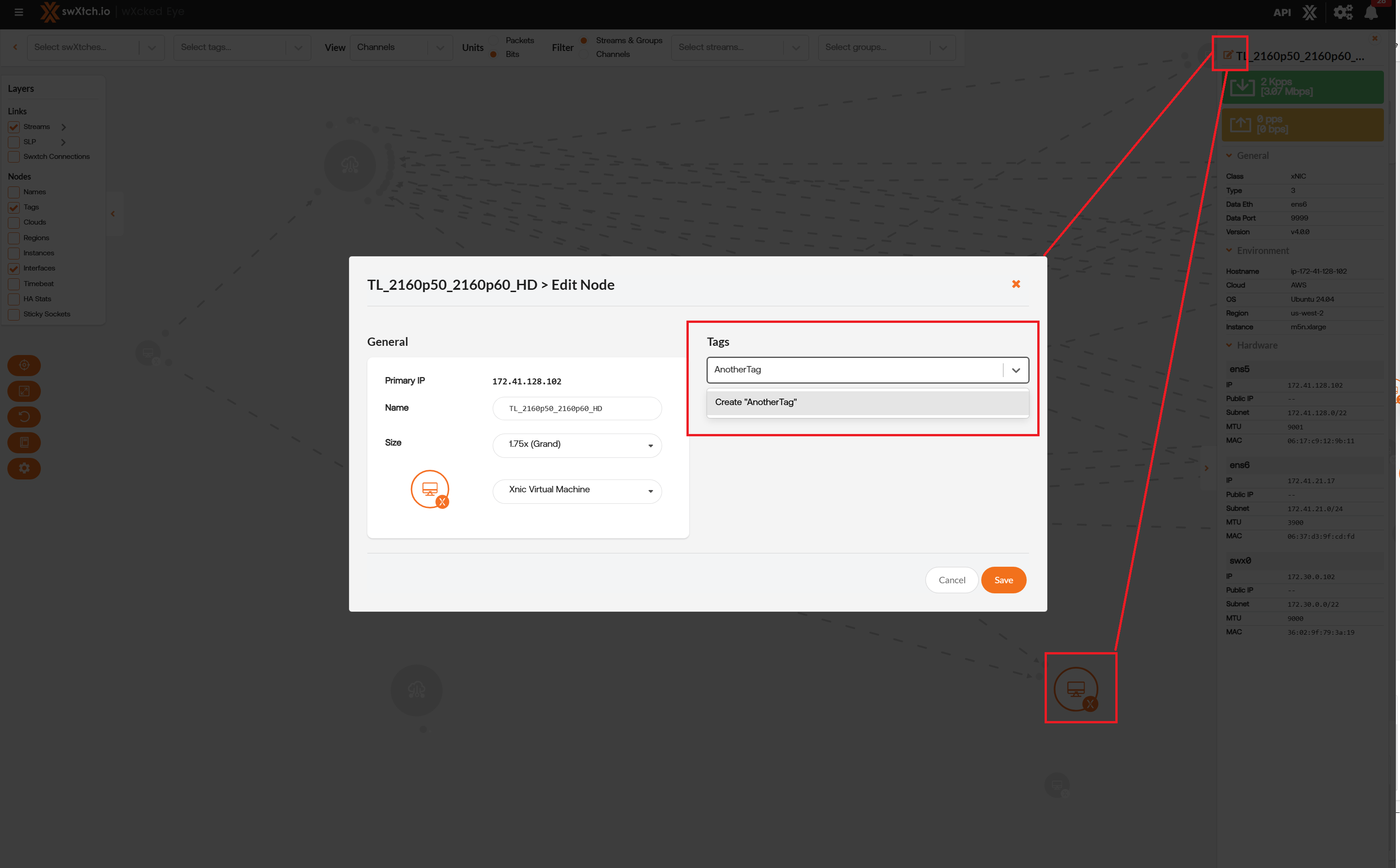Open the settings gears icon in header
Screen dimensions: 1400x868
coord(1343,13)
